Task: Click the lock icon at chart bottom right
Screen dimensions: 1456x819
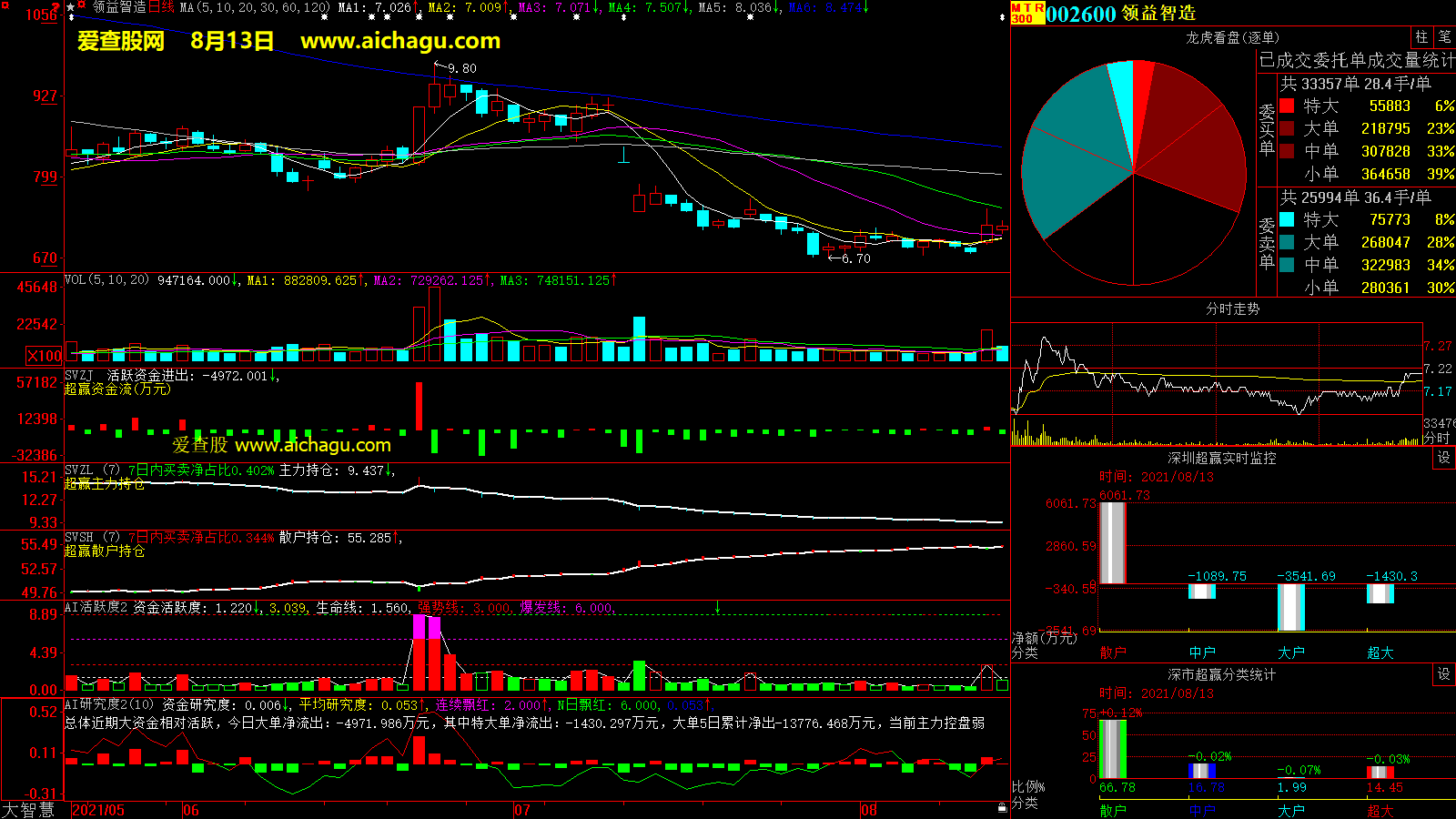Action: tap(1002, 807)
